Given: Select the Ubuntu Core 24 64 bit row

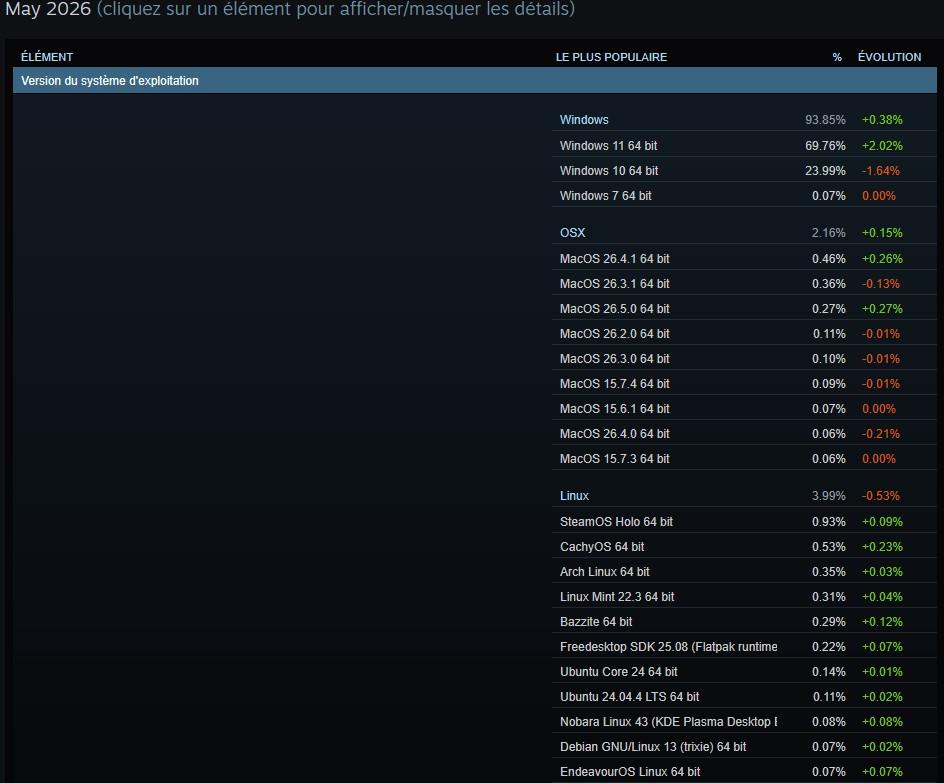Looking at the screenshot, I should point(744,672).
